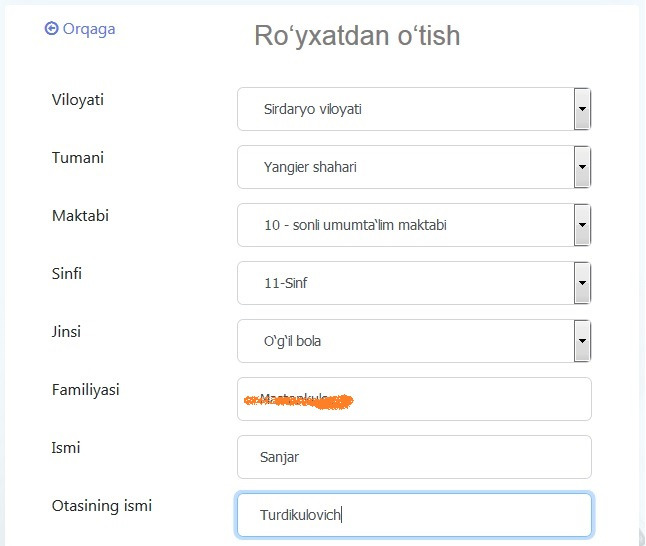
Task: Click the Familiyasi field label
Action: pyautogui.click(x=86, y=390)
